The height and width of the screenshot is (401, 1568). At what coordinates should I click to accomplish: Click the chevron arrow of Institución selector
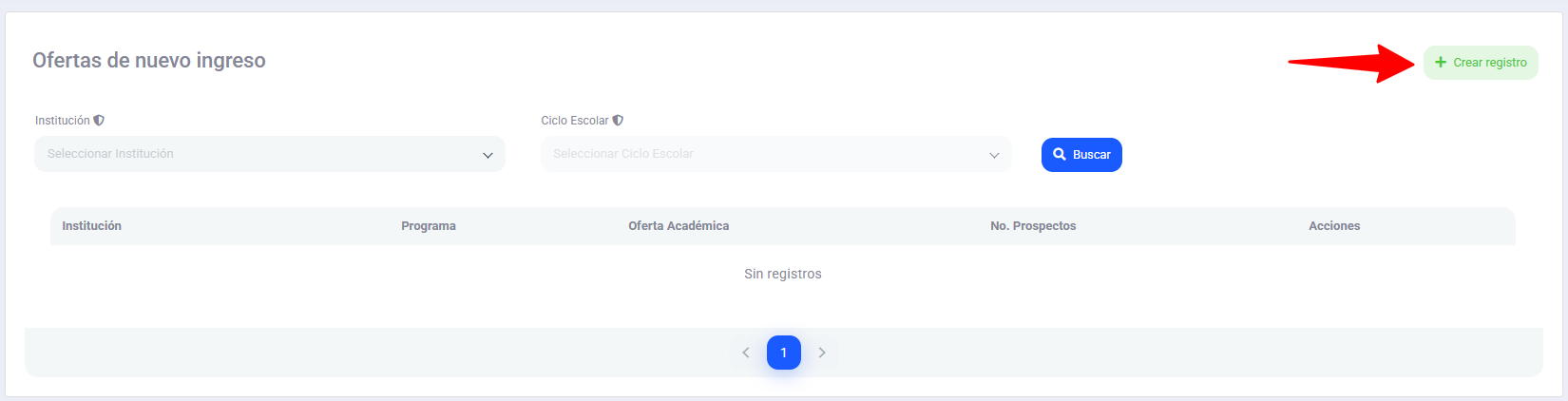pyautogui.click(x=488, y=155)
